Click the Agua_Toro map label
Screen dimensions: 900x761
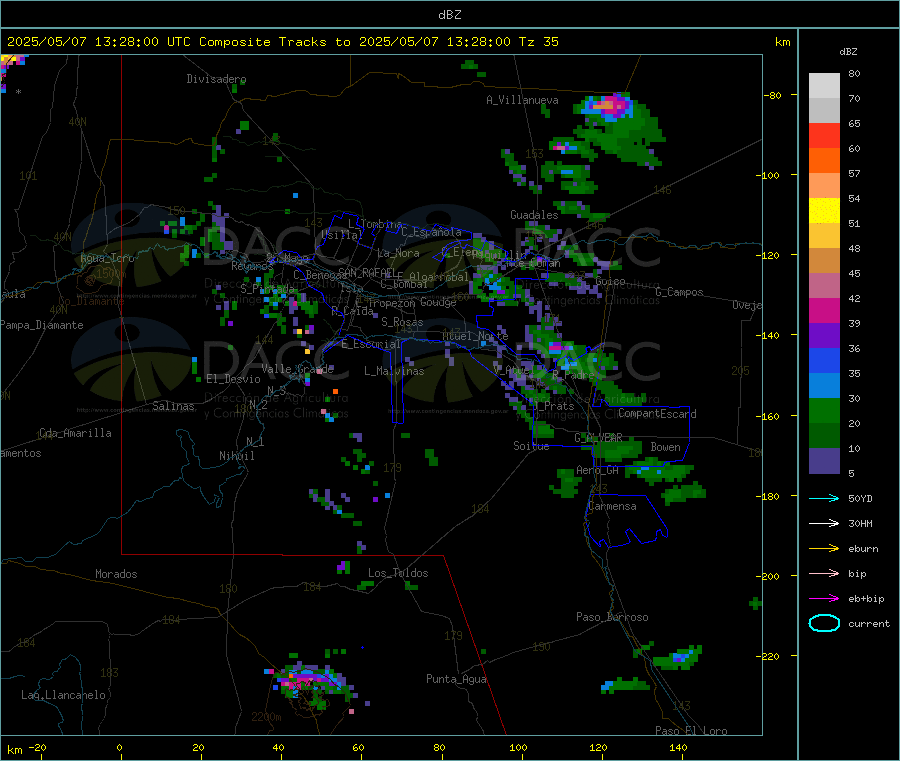(107, 258)
